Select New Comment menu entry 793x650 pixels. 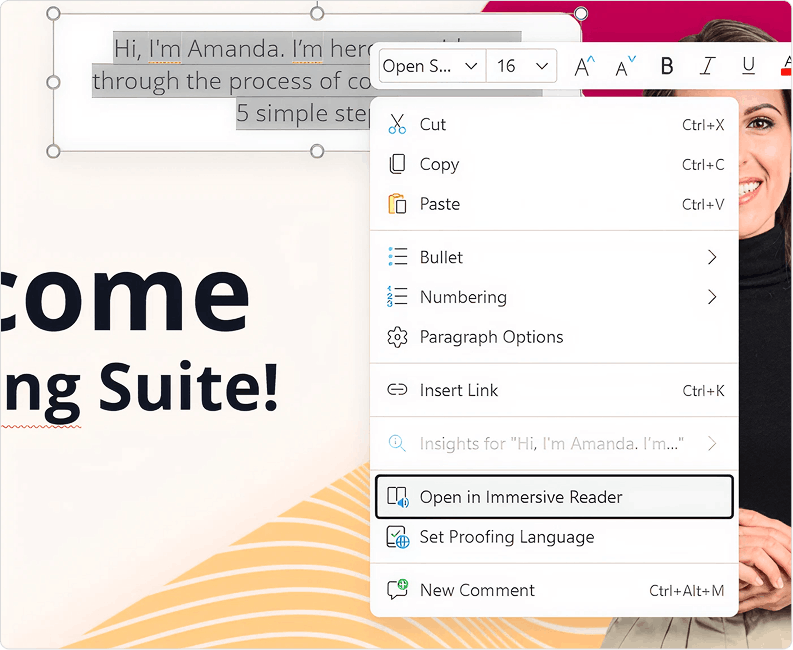[554, 590]
